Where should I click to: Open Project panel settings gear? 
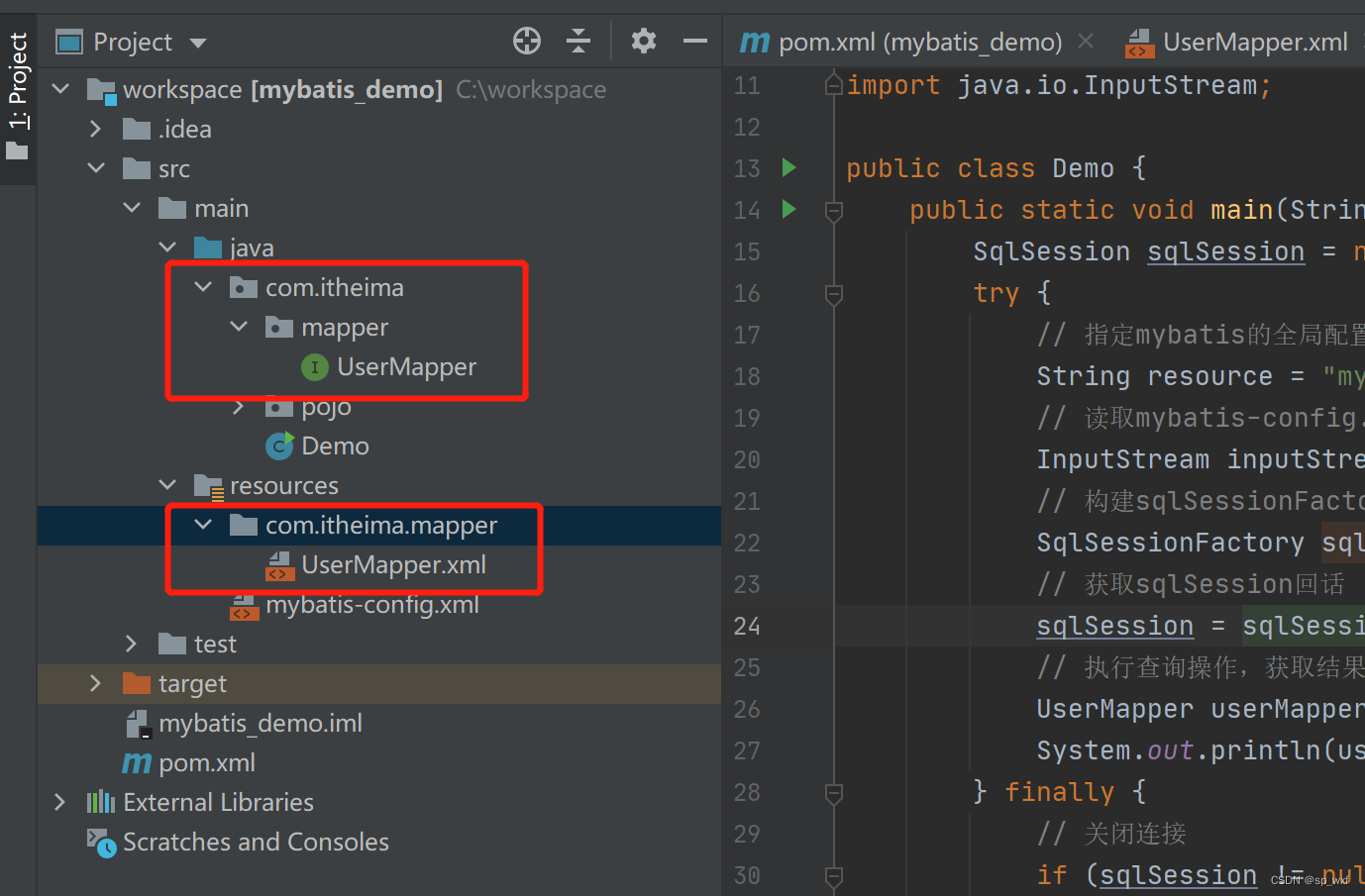coord(644,41)
